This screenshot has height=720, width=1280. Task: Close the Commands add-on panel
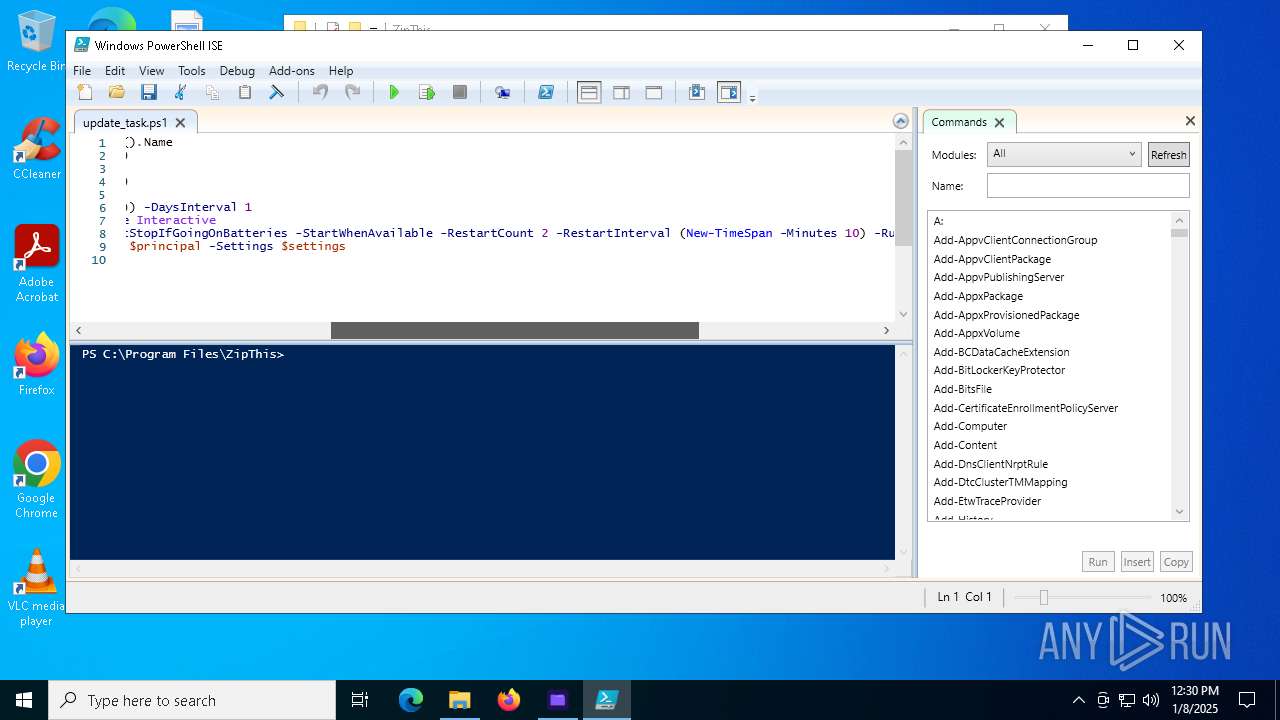pyautogui.click(x=1190, y=121)
